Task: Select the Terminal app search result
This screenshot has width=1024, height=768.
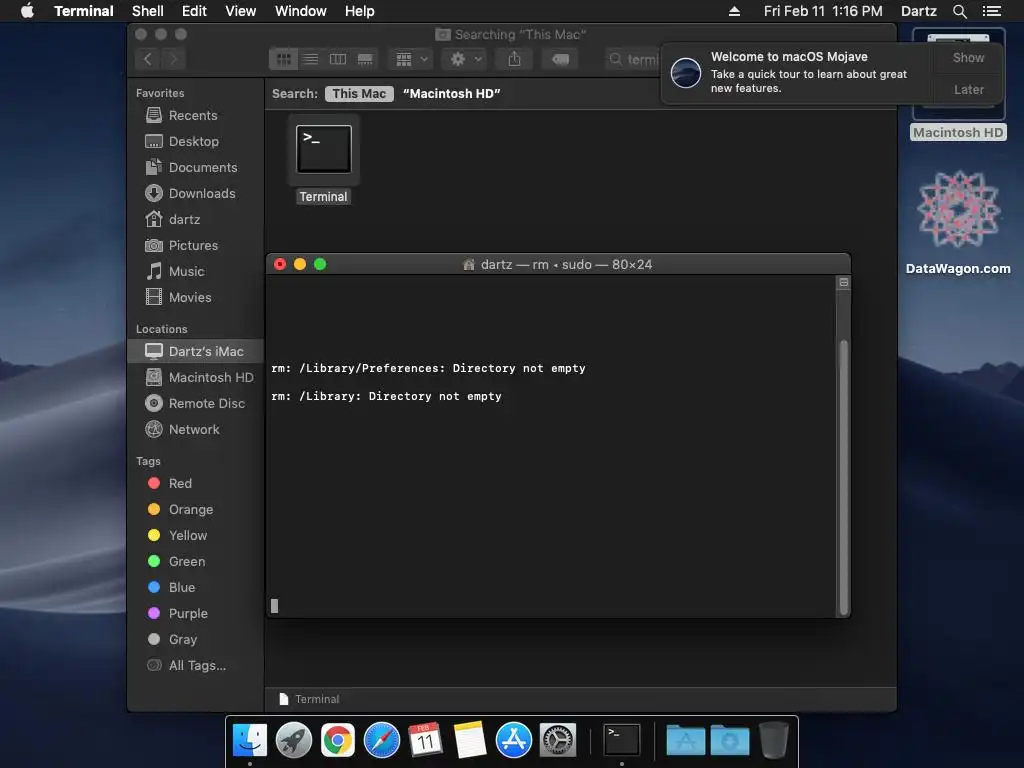Action: [x=323, y=160]
